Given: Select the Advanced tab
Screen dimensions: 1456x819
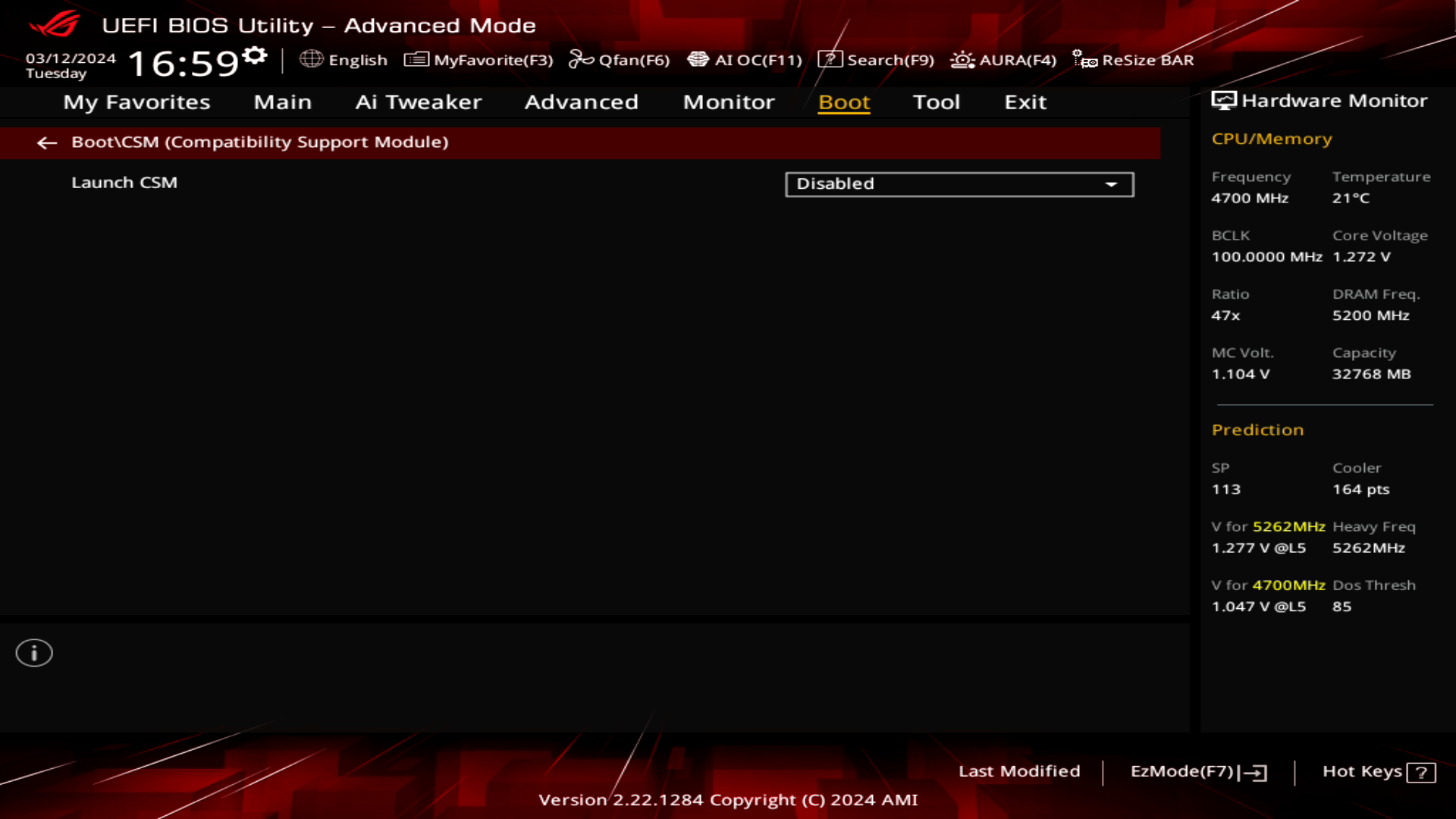Looking at the screenshot, I should pyautogui.click(x=580, y=101).
